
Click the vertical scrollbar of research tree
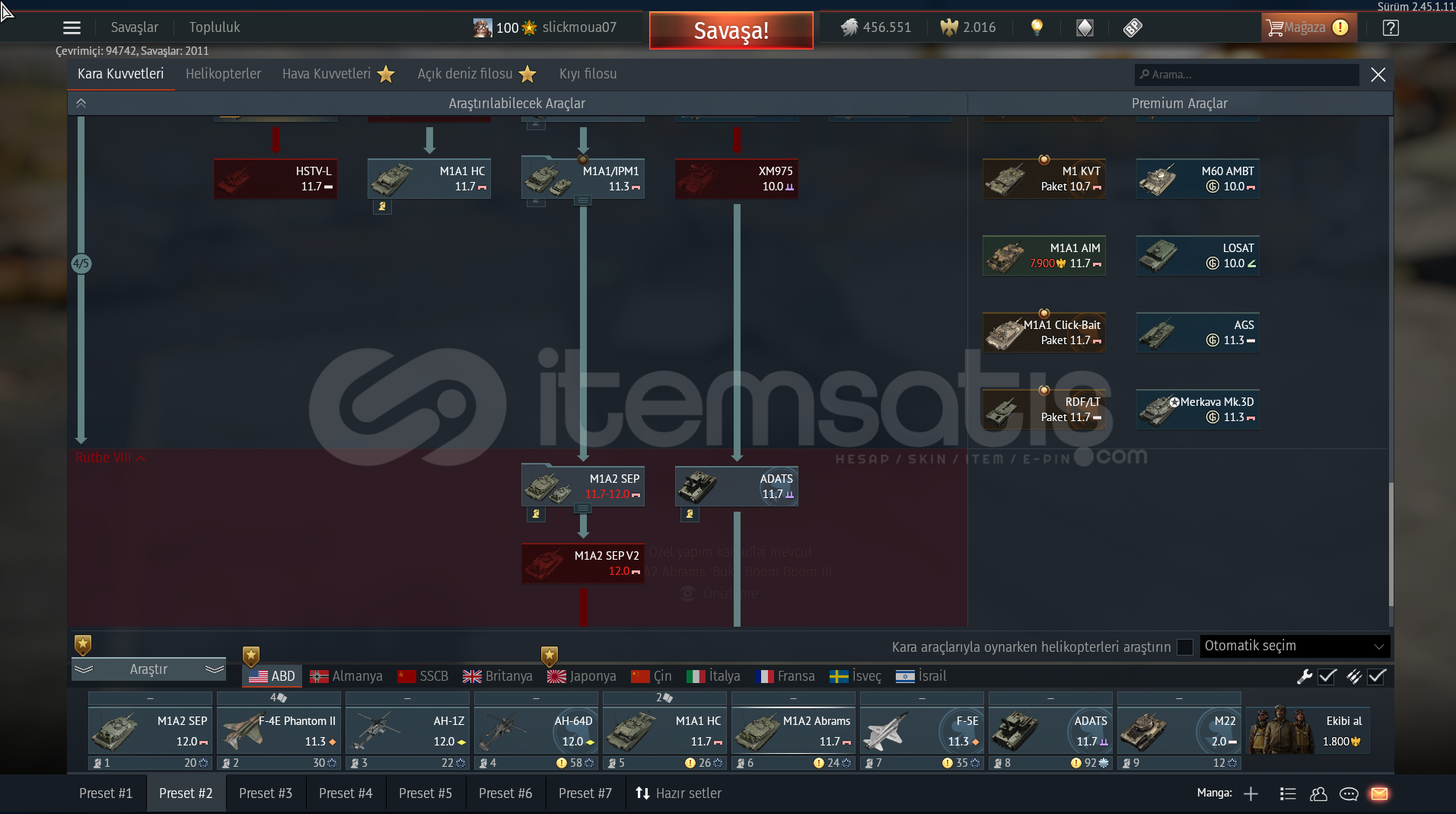(1391, 544)
